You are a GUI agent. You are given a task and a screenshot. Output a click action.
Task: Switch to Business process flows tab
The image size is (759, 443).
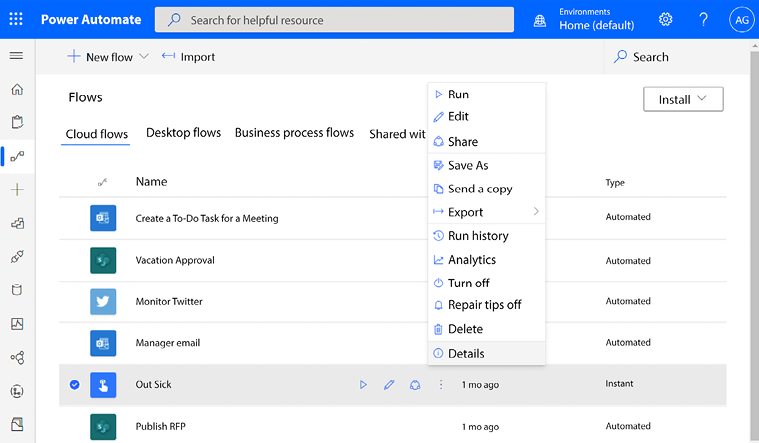click(294, 133)
